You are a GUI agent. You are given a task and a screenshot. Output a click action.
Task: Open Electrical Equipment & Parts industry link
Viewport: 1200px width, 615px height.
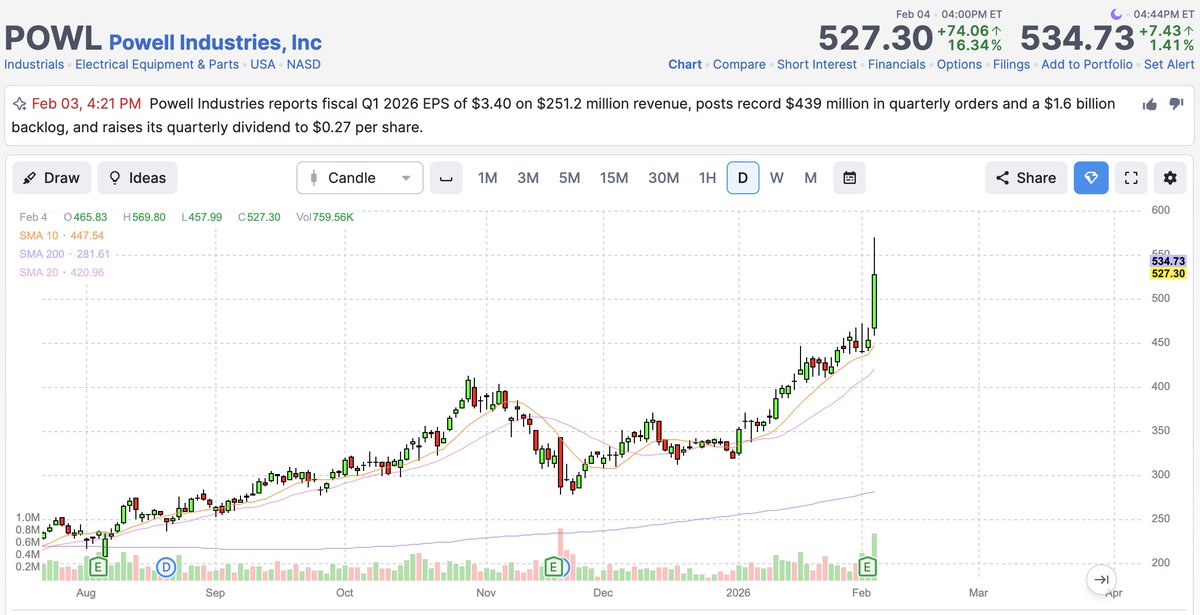pyautogui.click(x=157, y=64)
